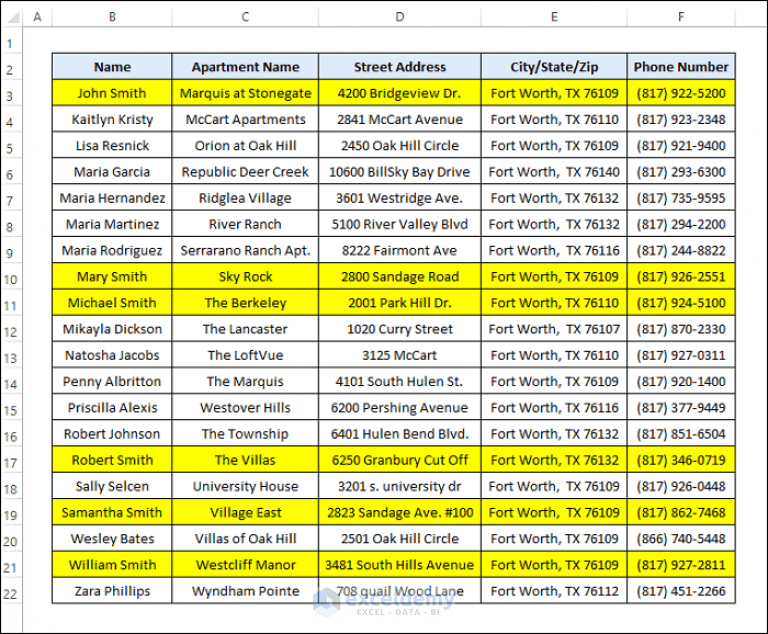Click the University House cell
Screen dimensions: 768x634
[x=245, y=486]
